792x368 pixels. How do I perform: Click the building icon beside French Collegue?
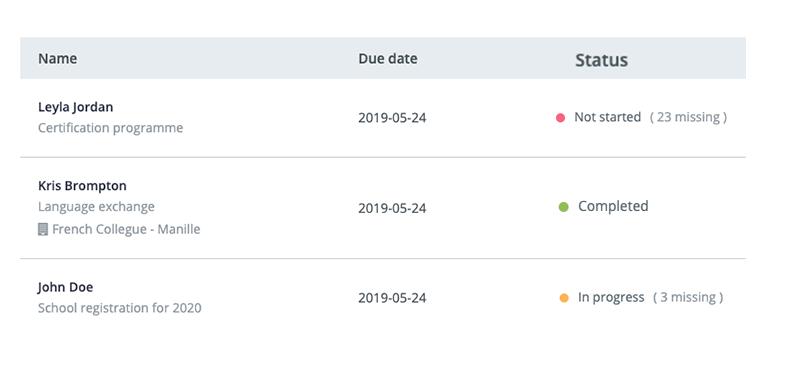click(x=43, y=230)
